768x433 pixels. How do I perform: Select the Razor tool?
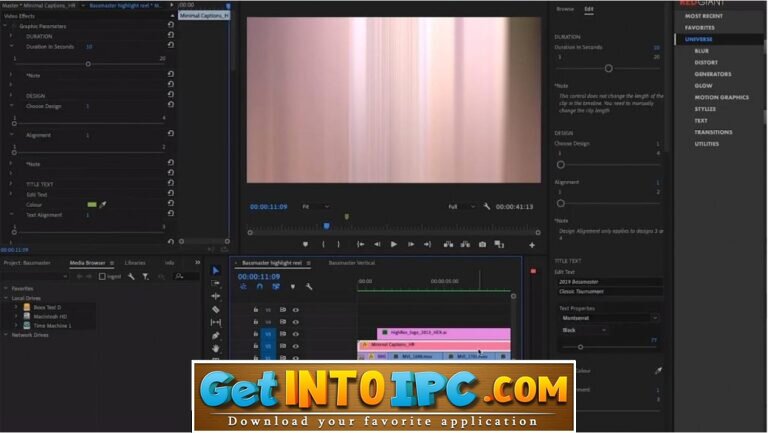[x=216, y=310]
